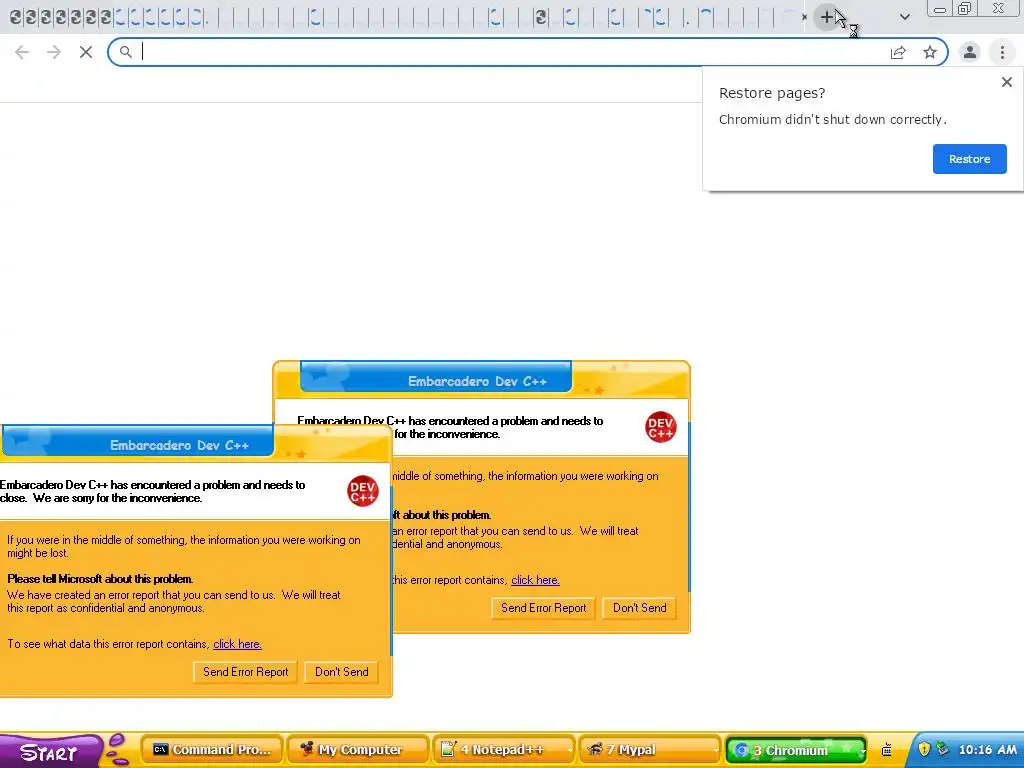Send Error Report in front Dev C++ dialog

point(246,672)
